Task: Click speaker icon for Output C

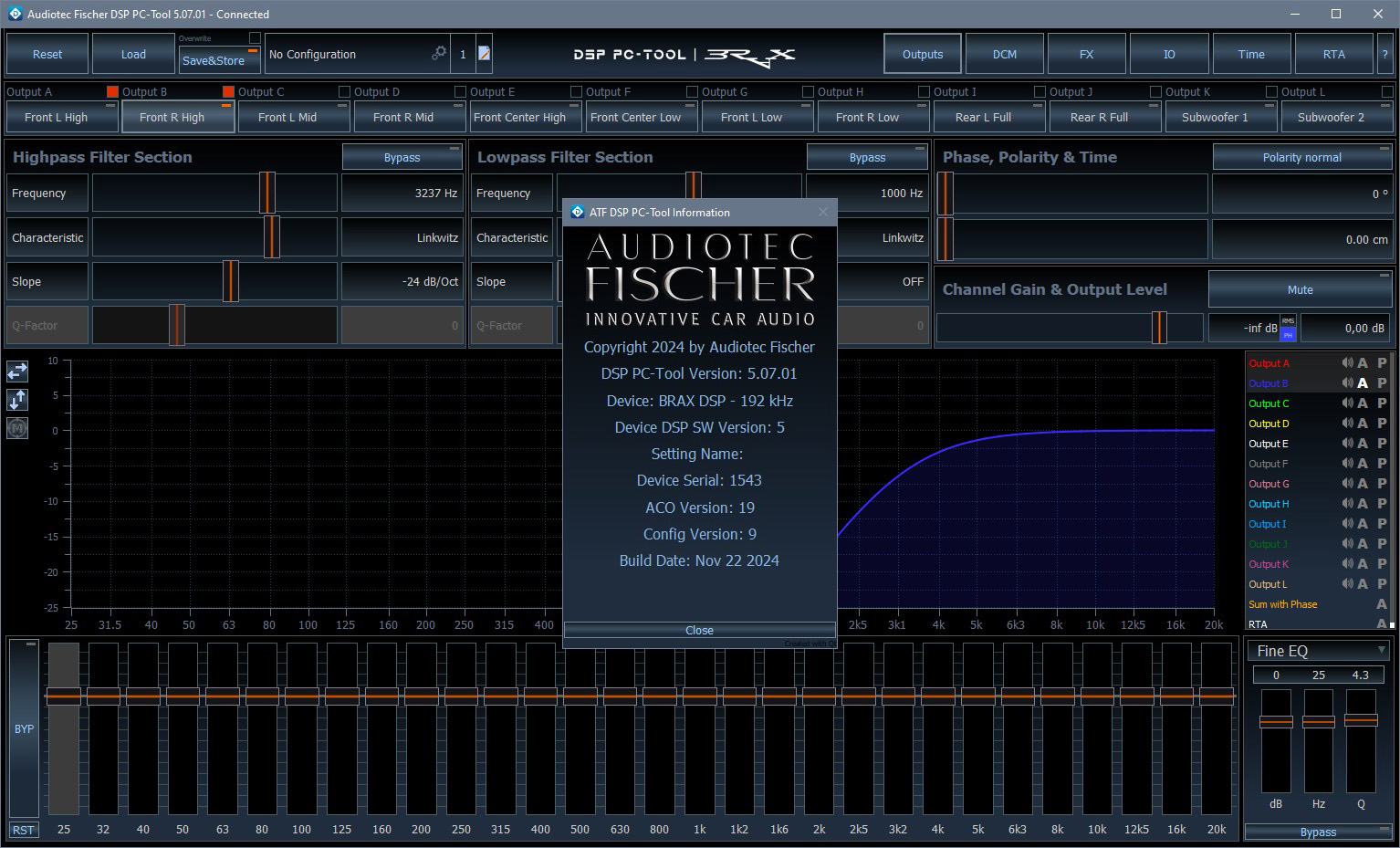Action: pyautogui.click(x=1347, y=403)
